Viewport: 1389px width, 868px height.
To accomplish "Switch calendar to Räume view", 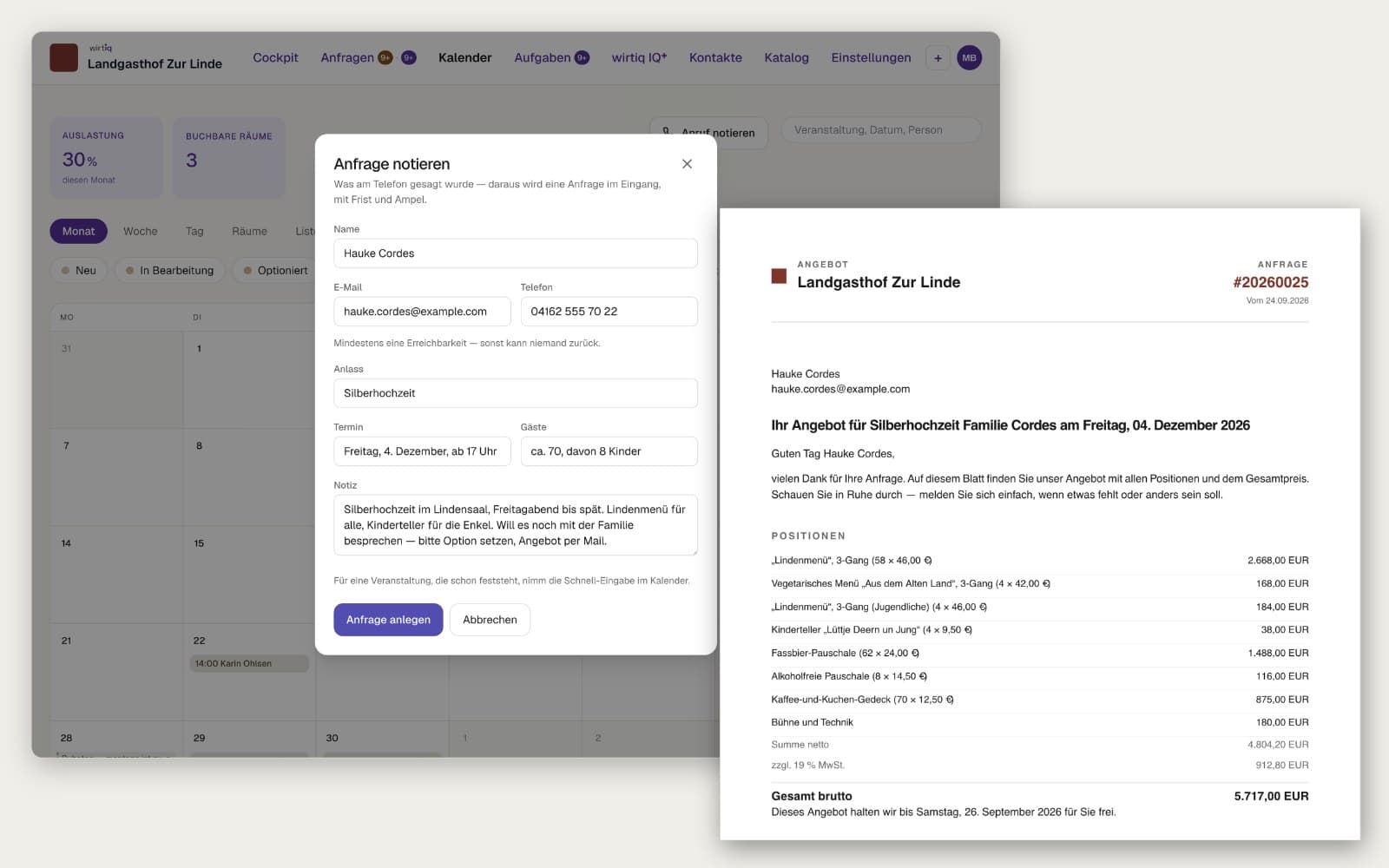I will coord(249,231).
